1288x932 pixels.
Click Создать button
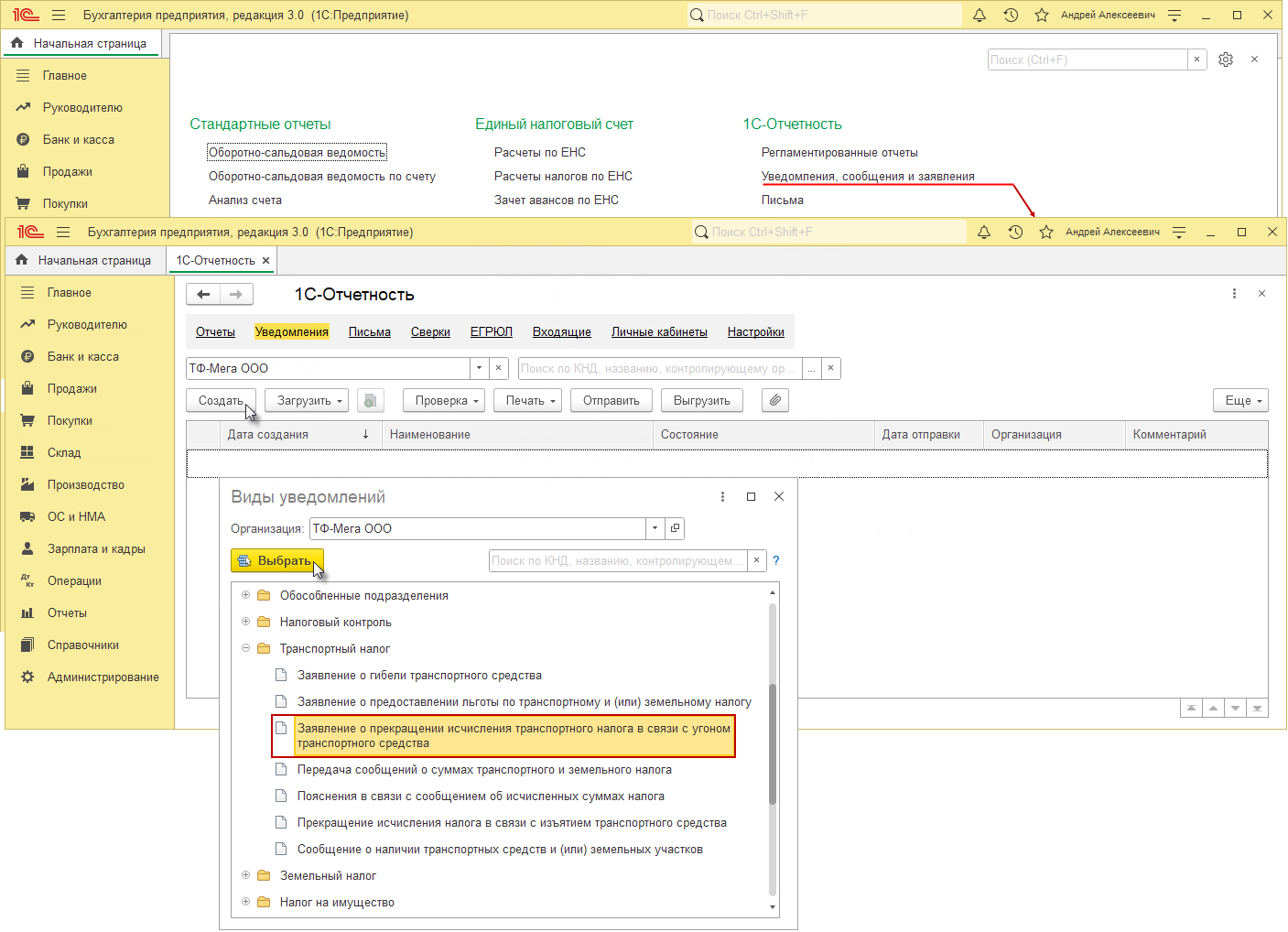pyautogui.click(x=221, y=400)
